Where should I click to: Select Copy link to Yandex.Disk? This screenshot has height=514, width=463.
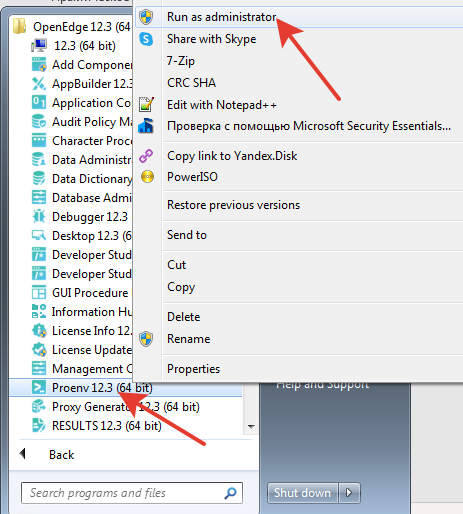pos(232,156)
